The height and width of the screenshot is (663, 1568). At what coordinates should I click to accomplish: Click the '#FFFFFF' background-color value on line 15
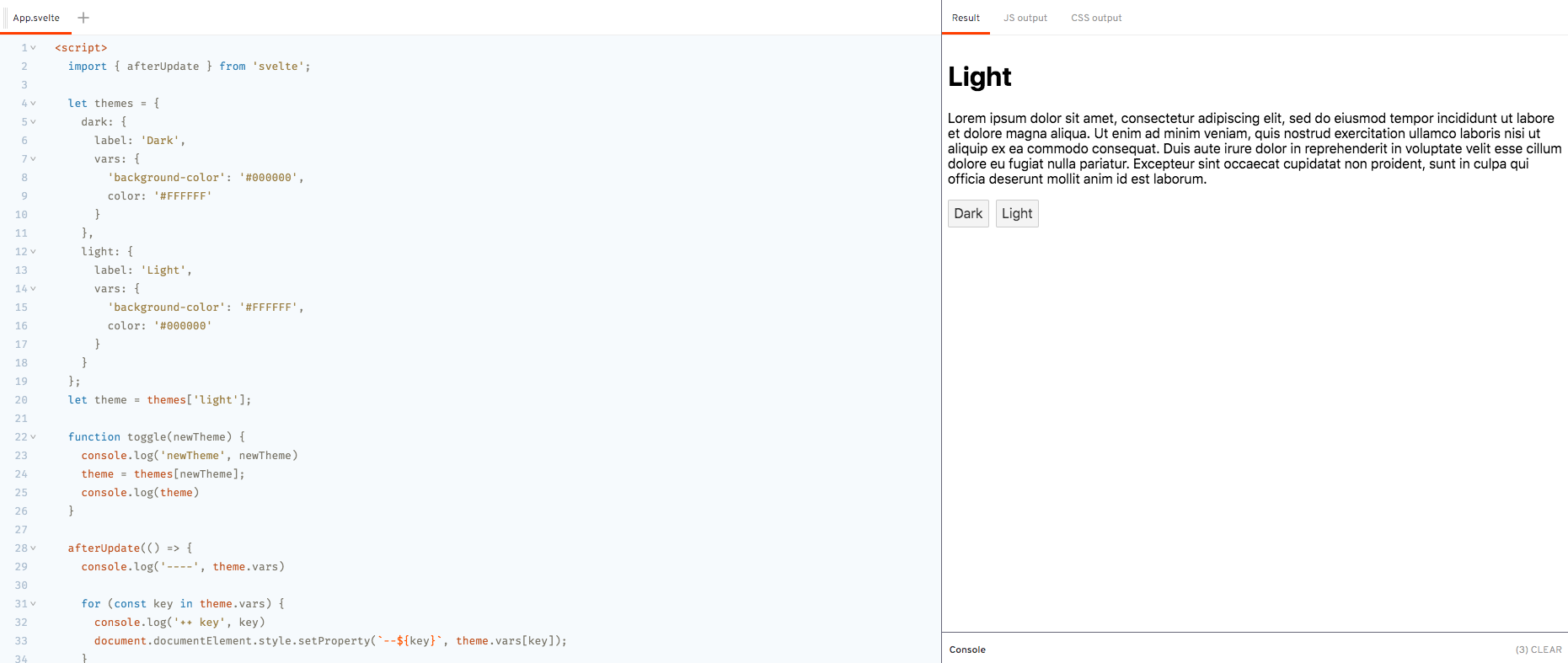click(x=268, y=307)
